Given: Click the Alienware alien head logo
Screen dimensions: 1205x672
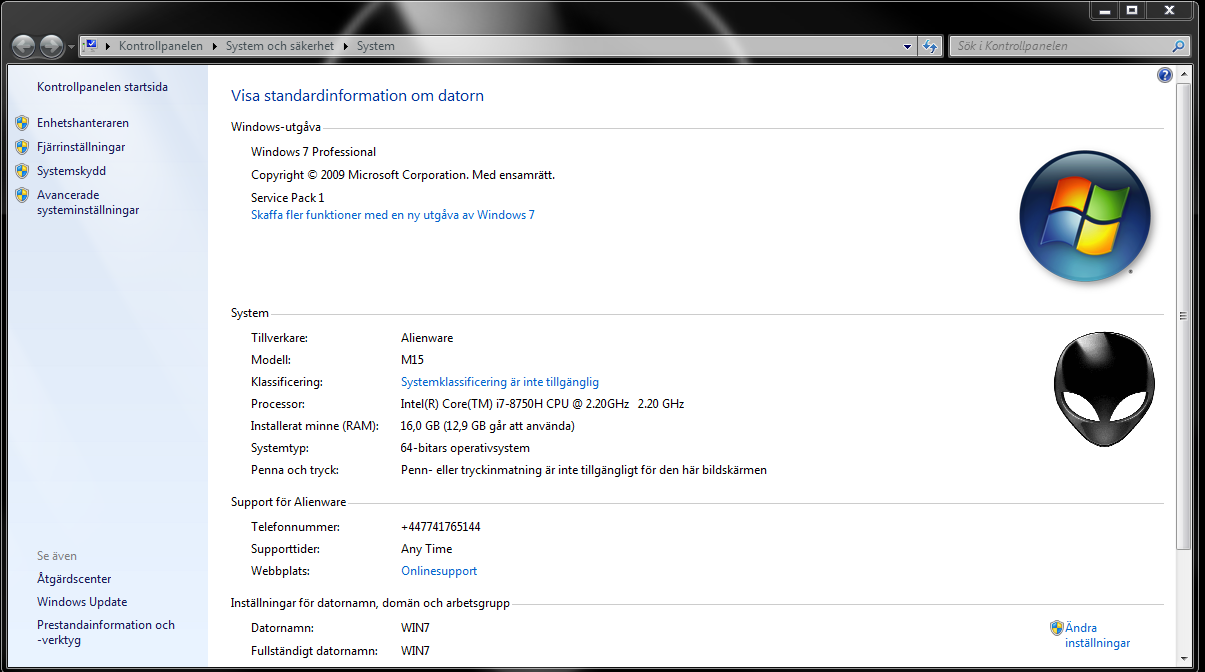Looking at the screenshot, I should tap(1104, 389).
